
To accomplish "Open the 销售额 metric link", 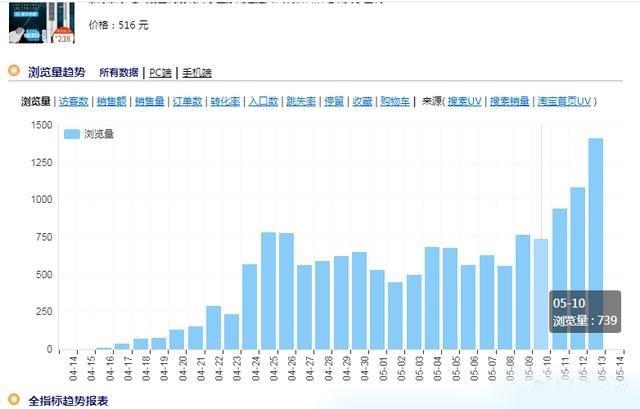I will tap(111, 101).
